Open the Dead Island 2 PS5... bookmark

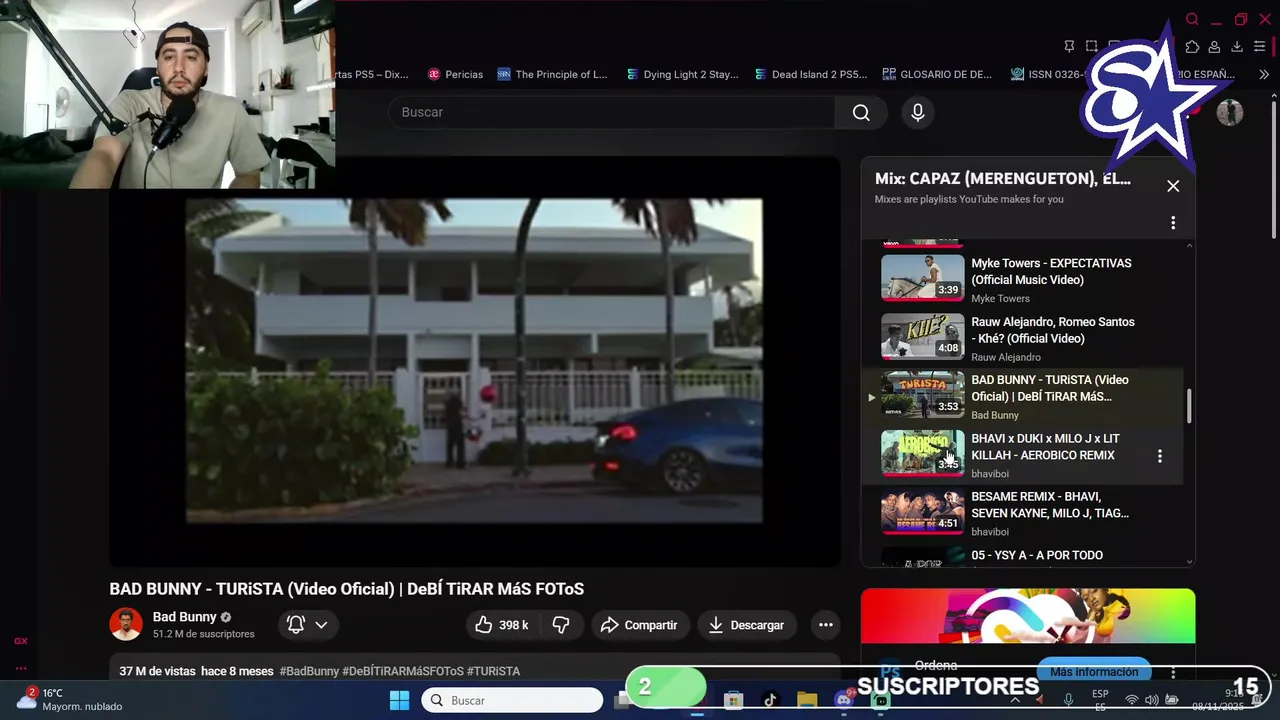point(810,74)
